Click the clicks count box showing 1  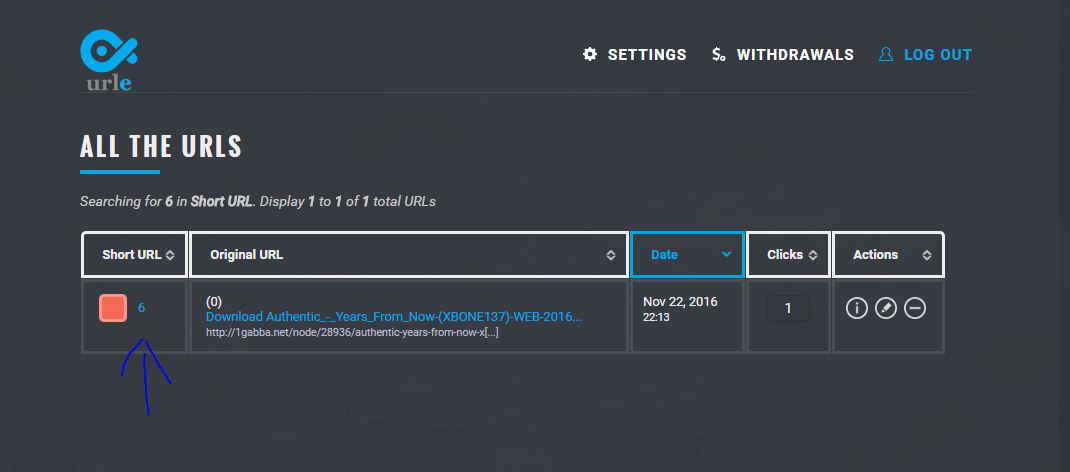(788, 308)
